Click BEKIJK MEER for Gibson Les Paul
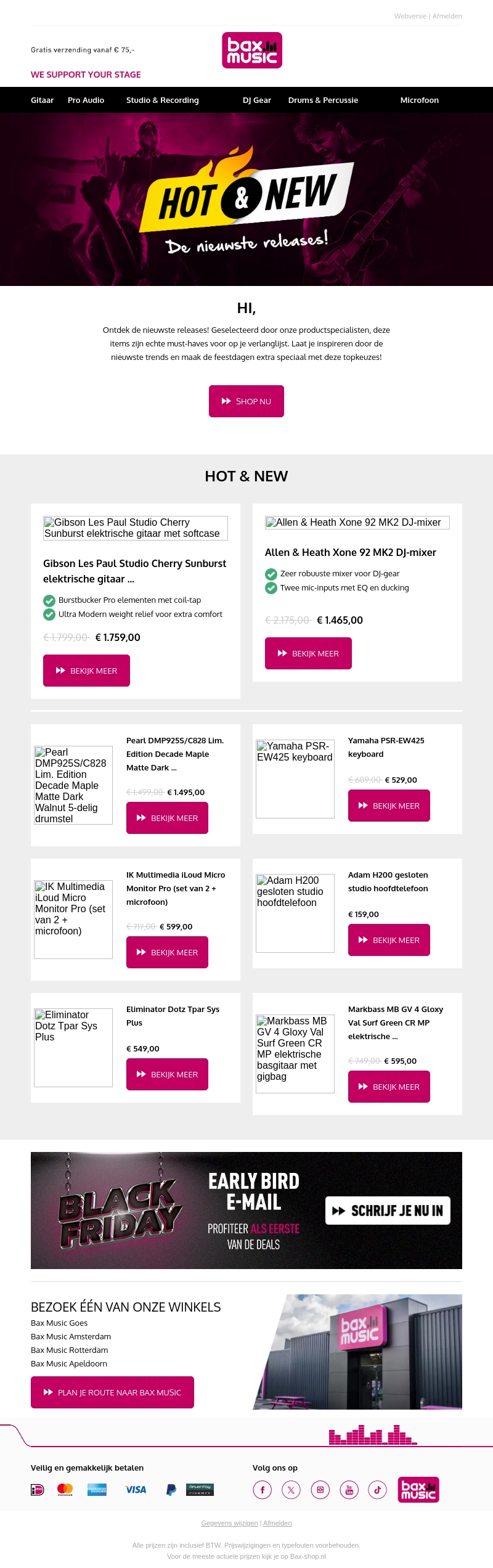Image resolution: width=493 pixels, height=1568 pixels. pyautogui.click(x=86, y=671)
